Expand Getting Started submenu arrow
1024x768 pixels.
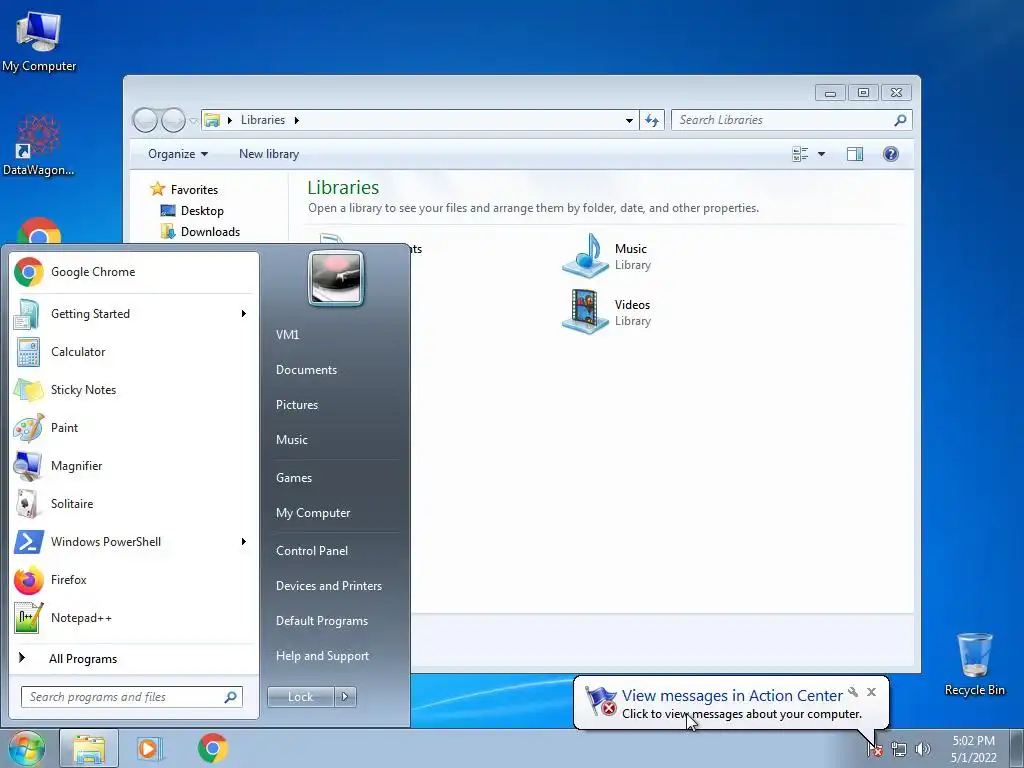pyautogui.click(x=244, y=314)
